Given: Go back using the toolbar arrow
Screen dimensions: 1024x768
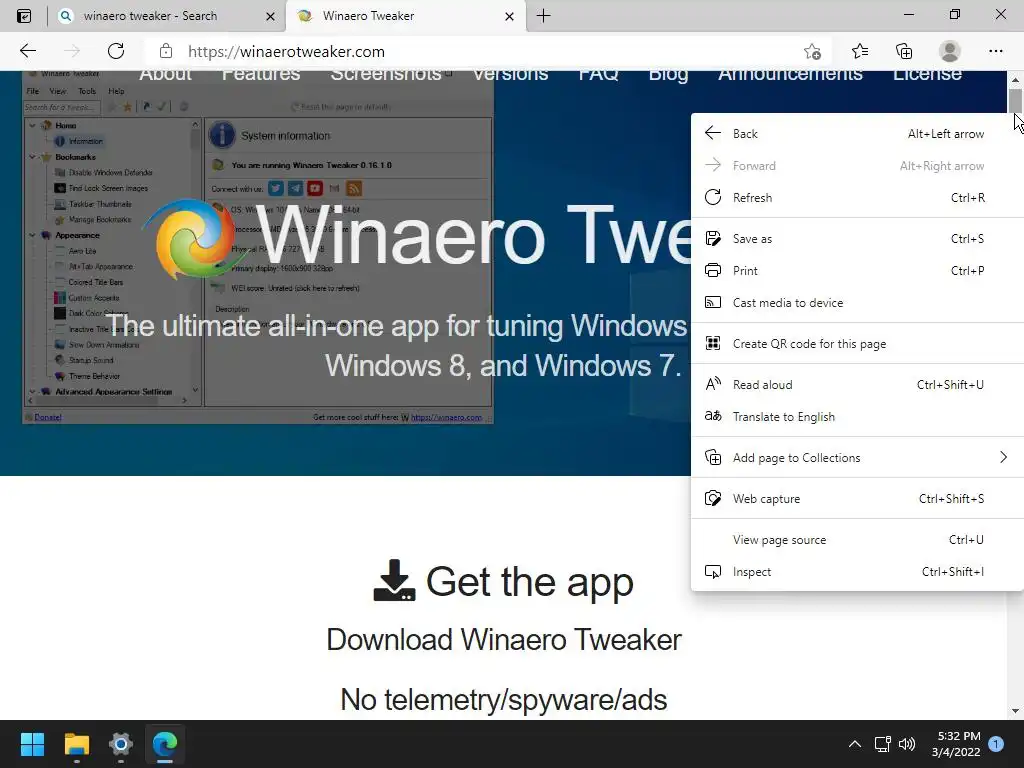Looking at the screenshot, I should coord(28,51).
